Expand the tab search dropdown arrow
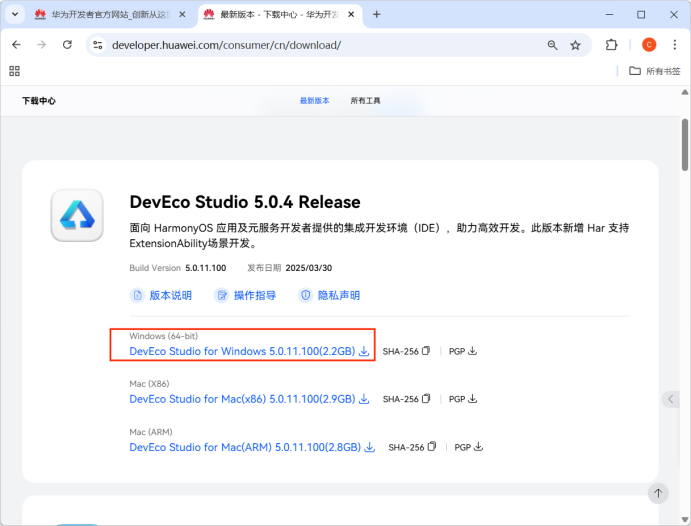 pyautogui.click(x=15, y=15)
